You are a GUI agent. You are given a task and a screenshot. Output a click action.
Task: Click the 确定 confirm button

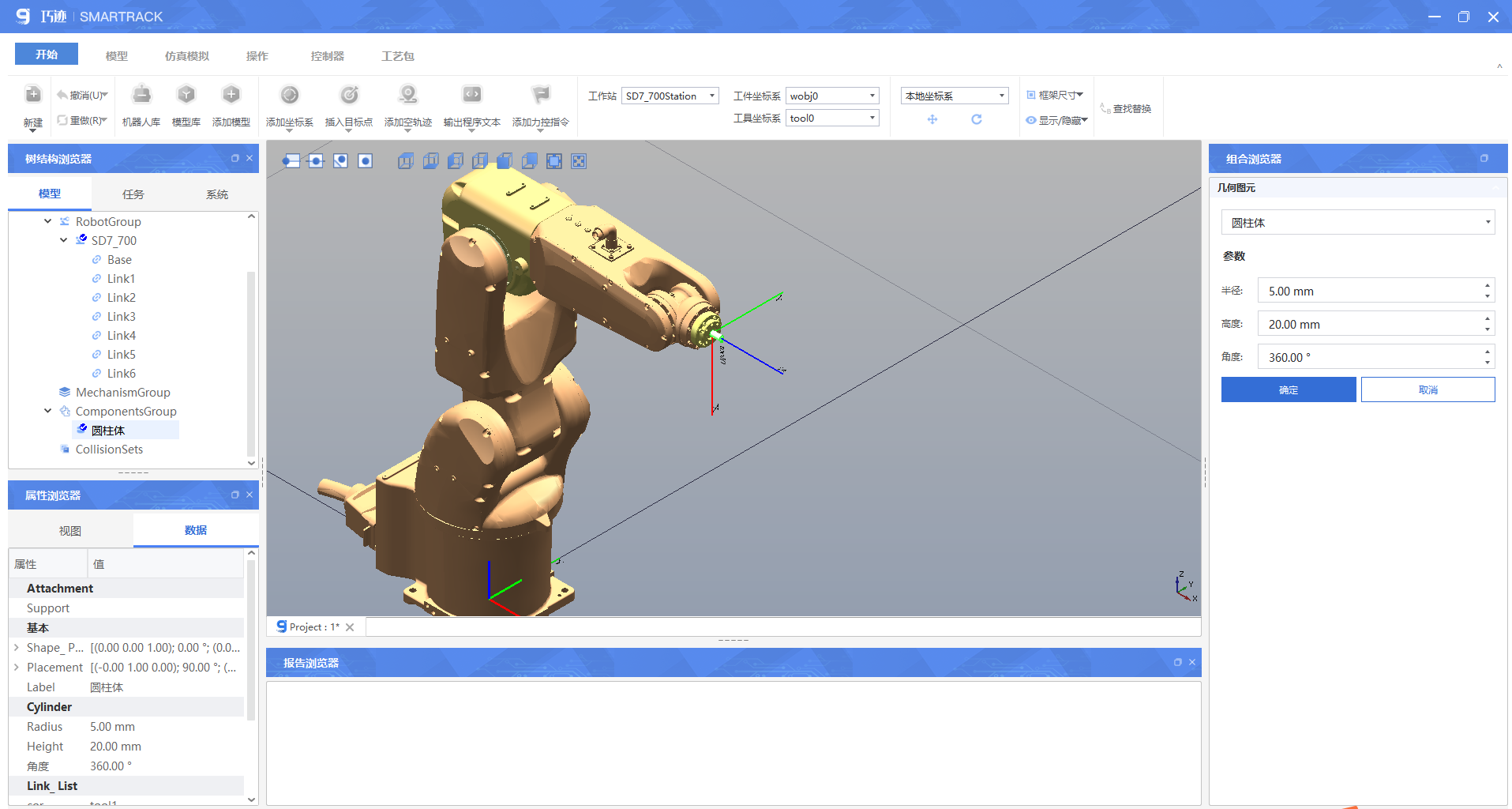tap(1289, 389)
